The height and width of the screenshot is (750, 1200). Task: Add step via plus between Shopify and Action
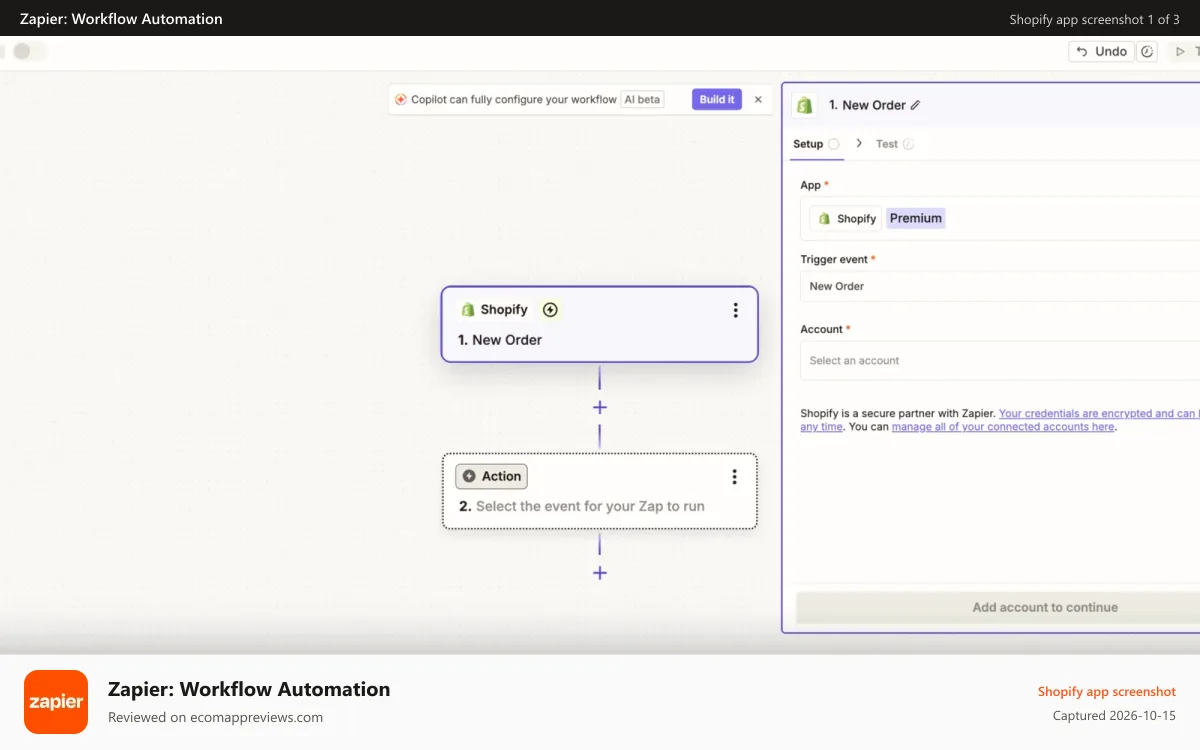coord(600,407)
